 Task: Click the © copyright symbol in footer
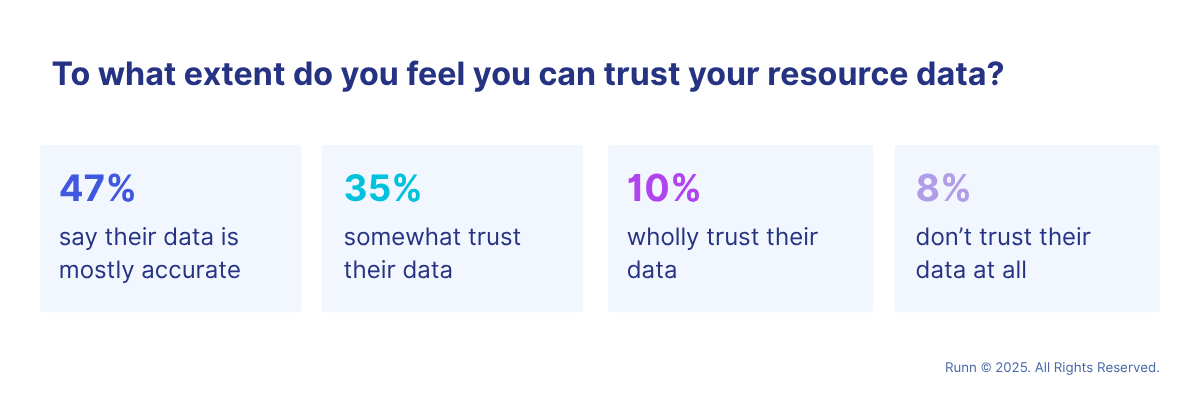[986, 368]
